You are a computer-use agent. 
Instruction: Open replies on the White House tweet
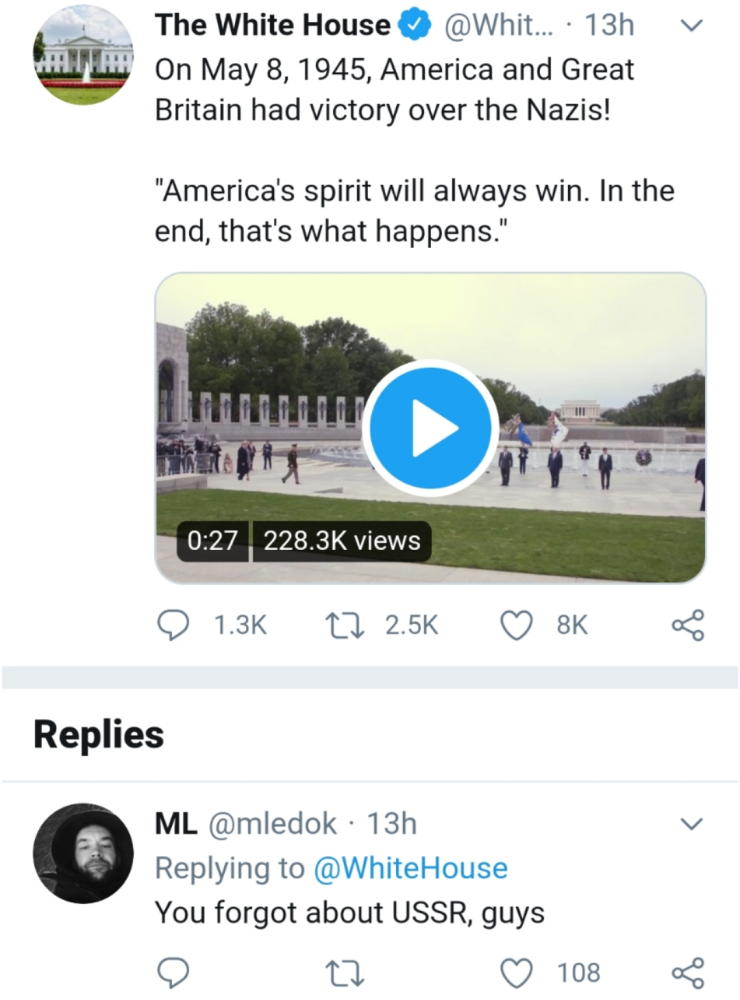click(174, 625)
